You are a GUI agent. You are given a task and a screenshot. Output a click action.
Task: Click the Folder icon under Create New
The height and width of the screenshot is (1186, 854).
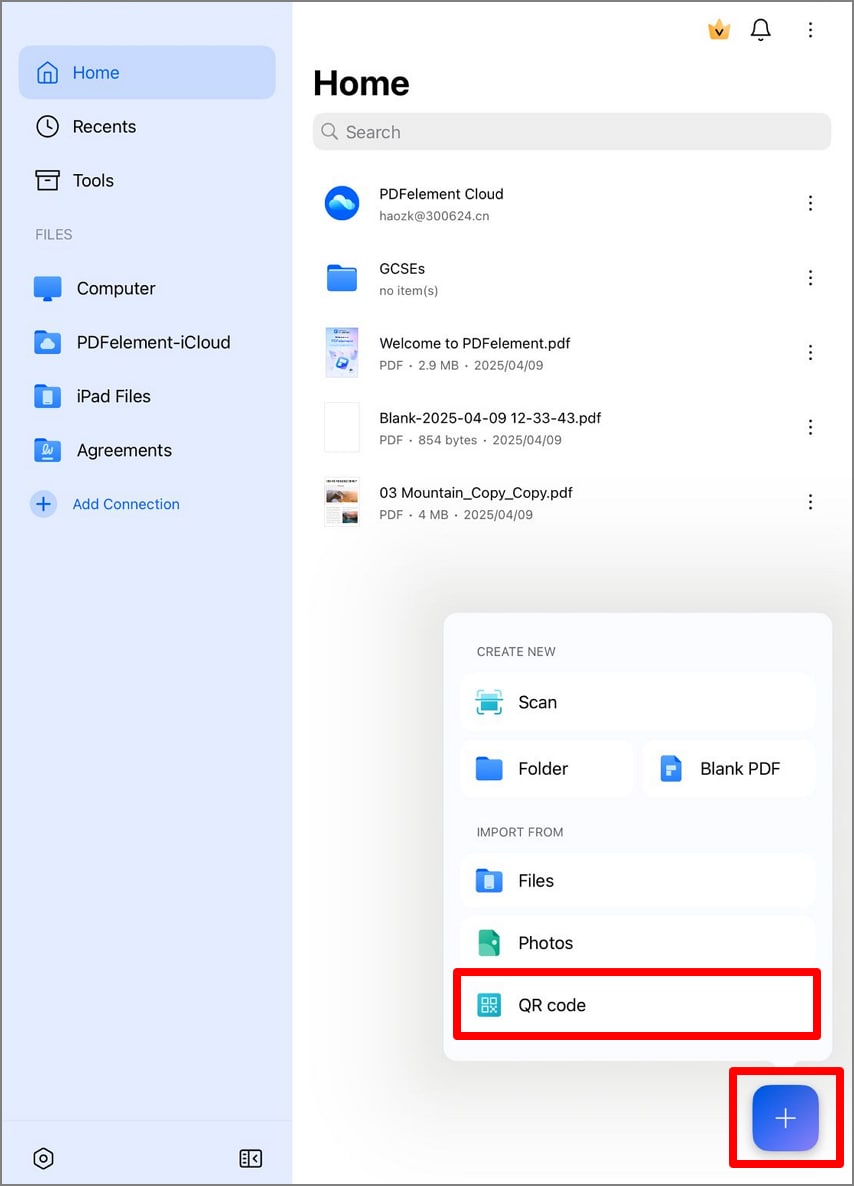[489, 768]
